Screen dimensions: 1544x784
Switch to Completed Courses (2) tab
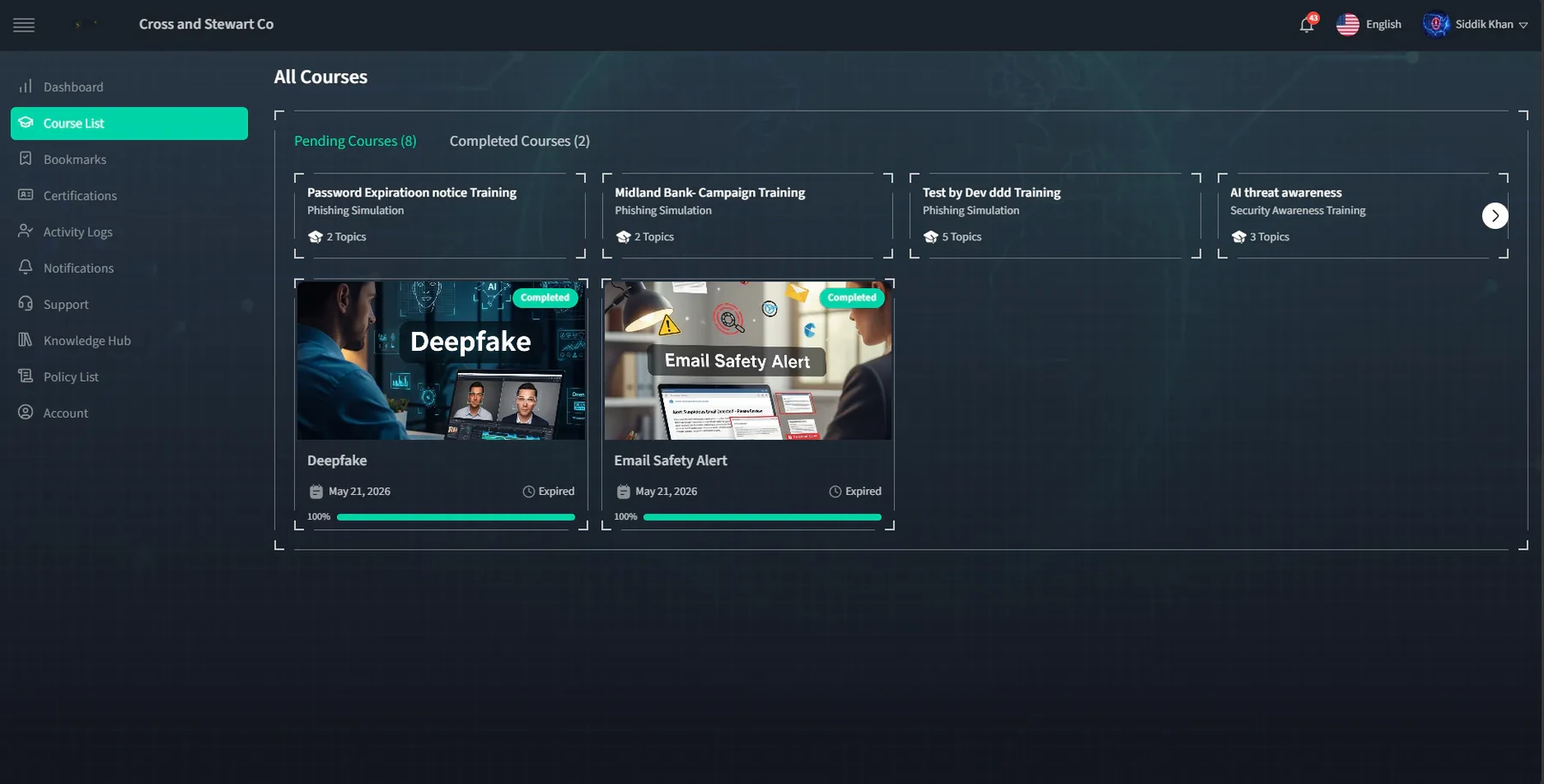[x=520, y=141]
